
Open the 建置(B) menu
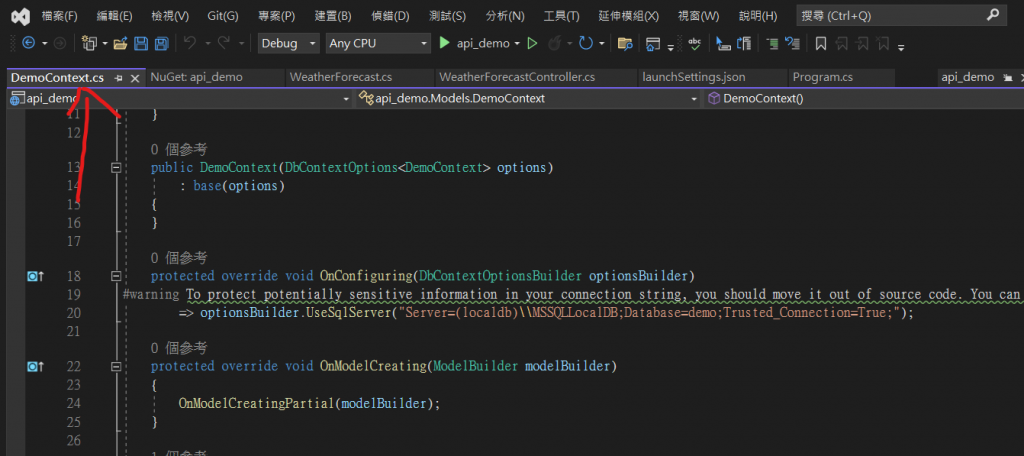click(332, 16)
